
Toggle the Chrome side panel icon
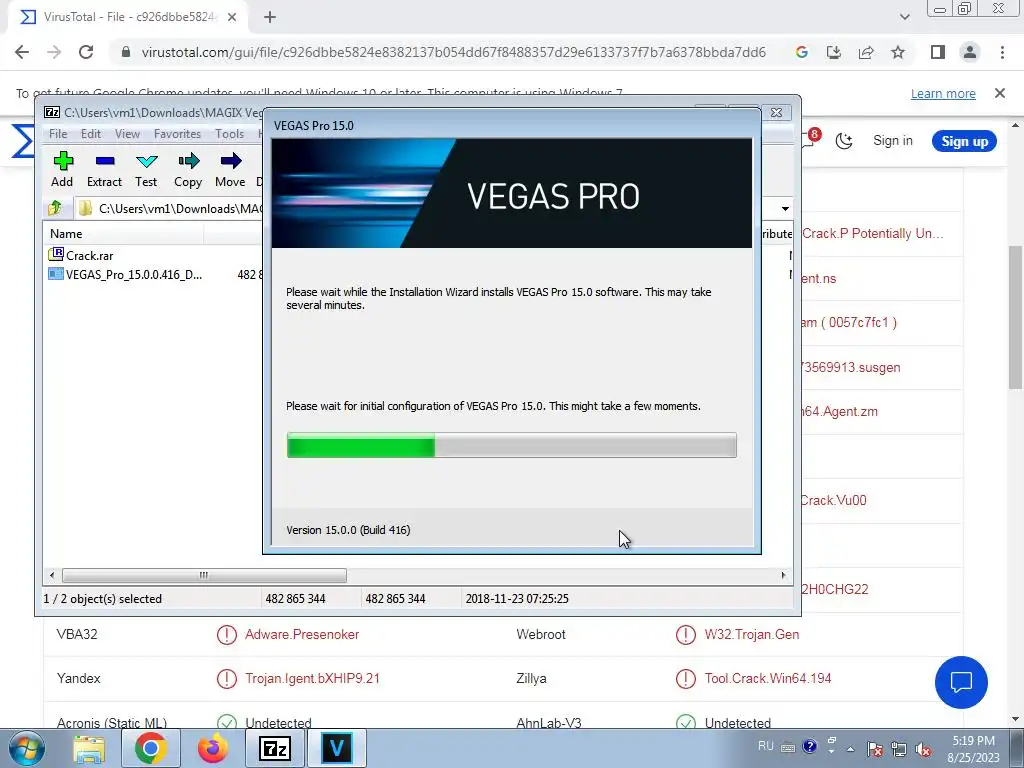click(x=938, y=52)
